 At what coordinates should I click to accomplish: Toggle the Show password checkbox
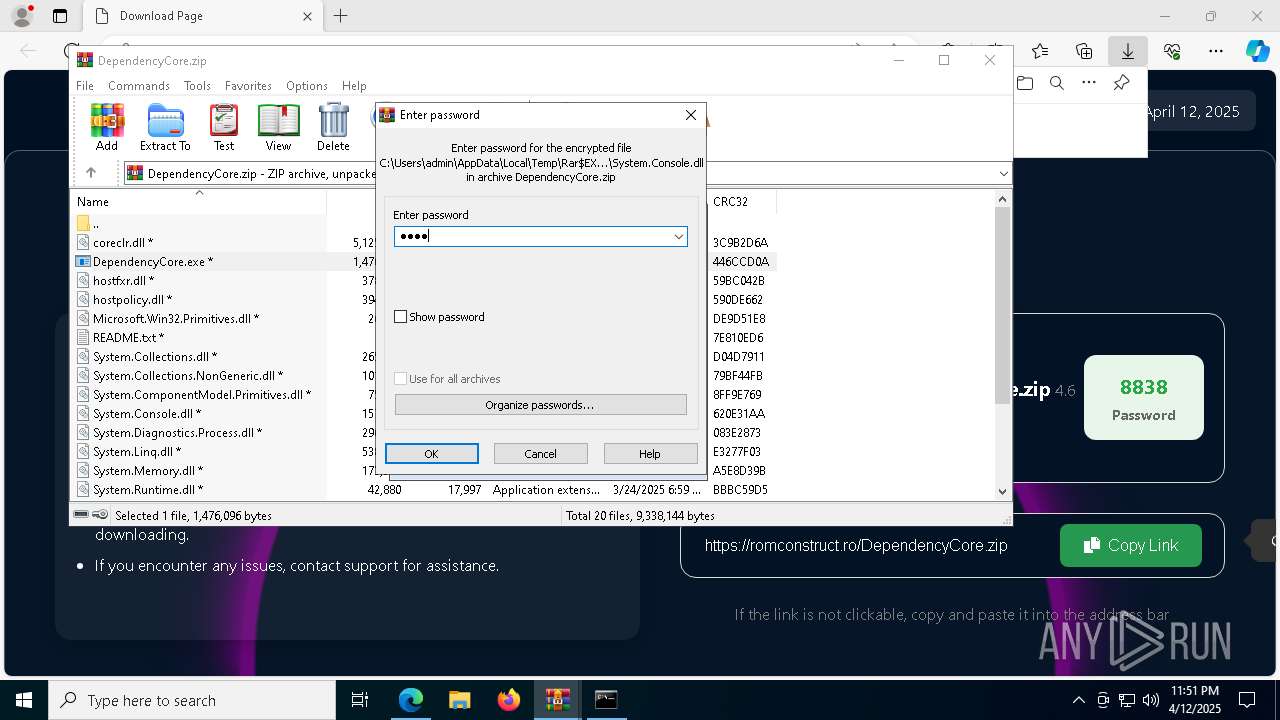[401, 317]
